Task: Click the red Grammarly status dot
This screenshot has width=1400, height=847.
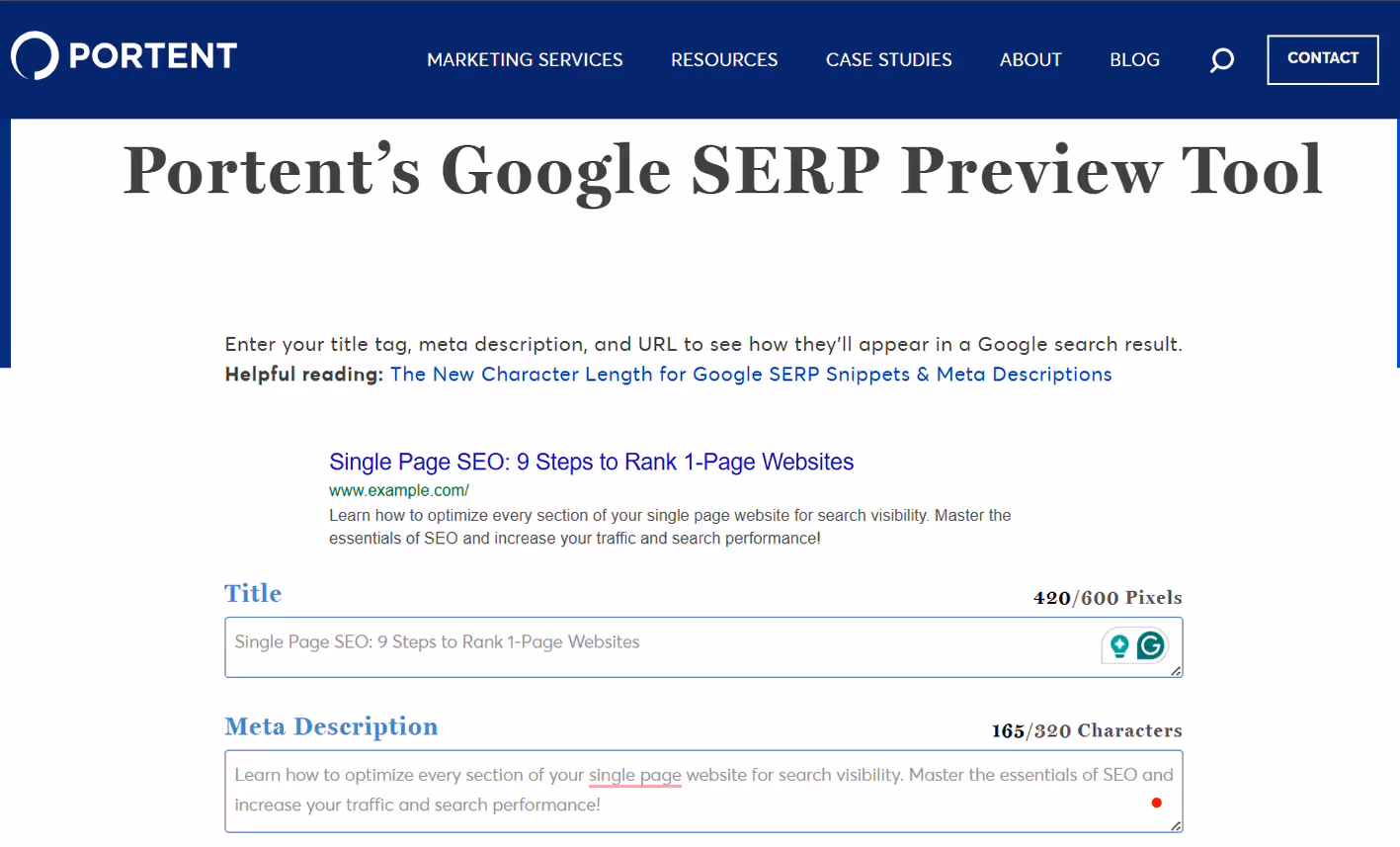Action: click(x=1156, y=803)
